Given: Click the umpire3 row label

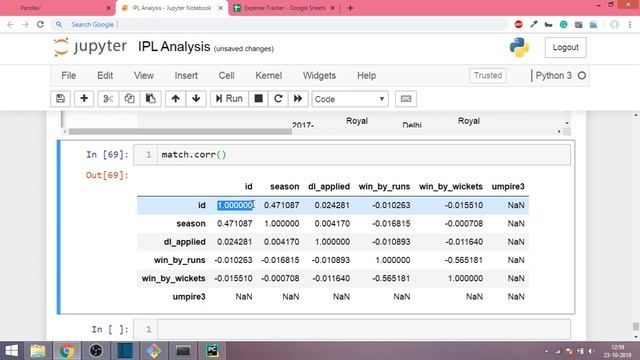Looking at the screenshot, I should pyautogui.click(x=189, y=297).
